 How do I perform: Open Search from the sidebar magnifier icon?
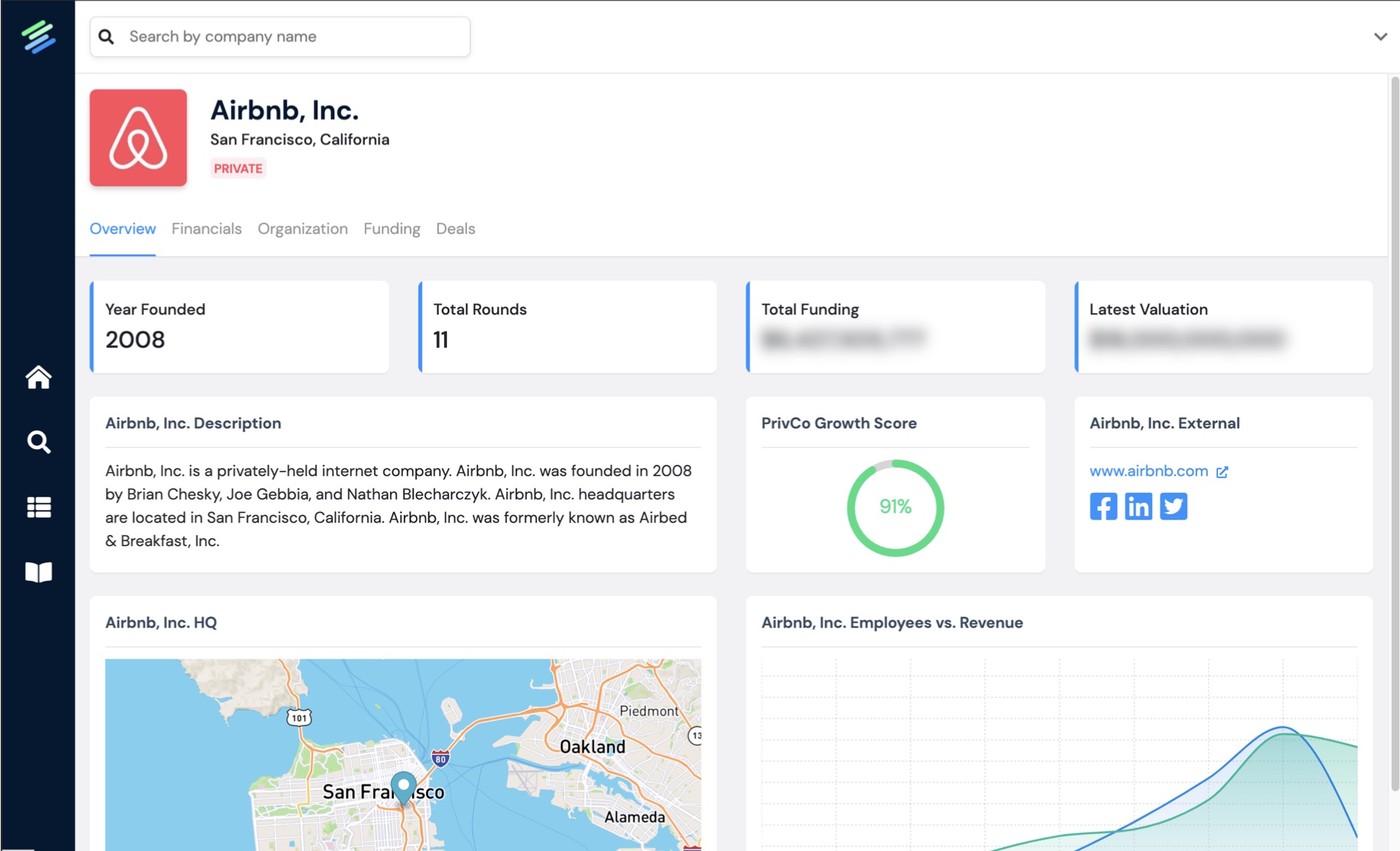pyautogui.click(x=38, y=443)
